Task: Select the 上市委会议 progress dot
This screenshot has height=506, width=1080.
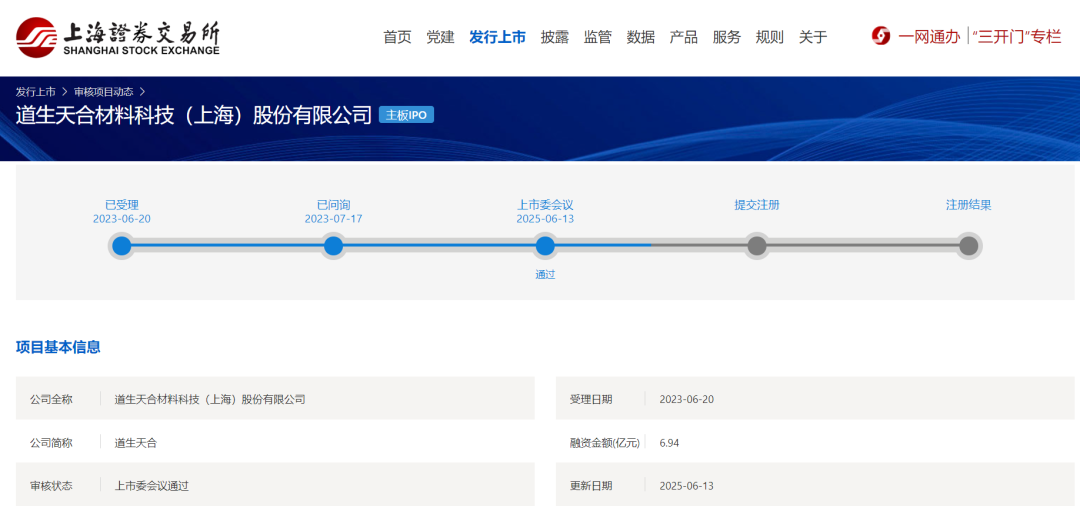Action: tap(545, 246)
